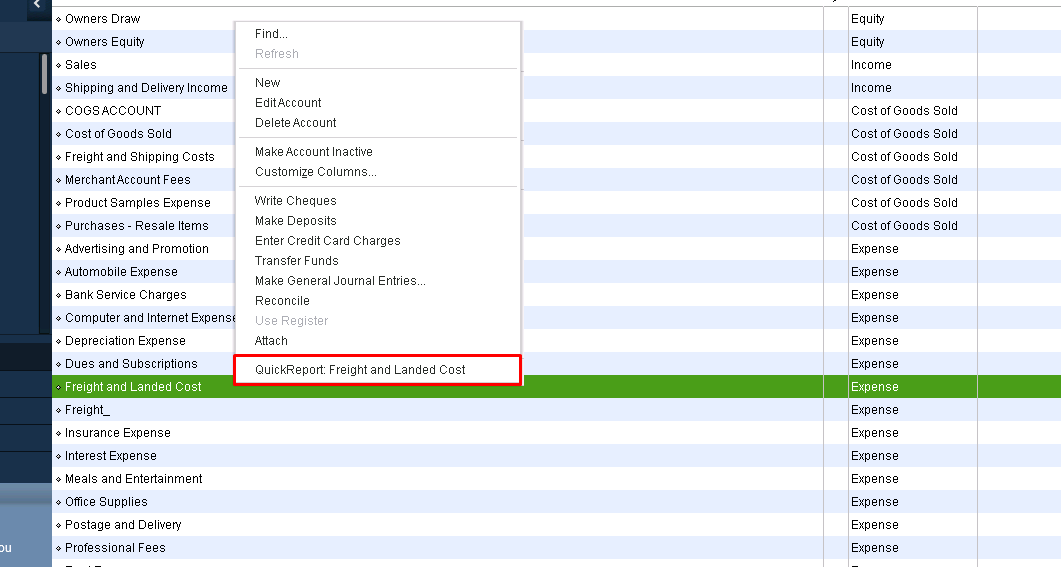Select New in the context menu

(268, 83)
